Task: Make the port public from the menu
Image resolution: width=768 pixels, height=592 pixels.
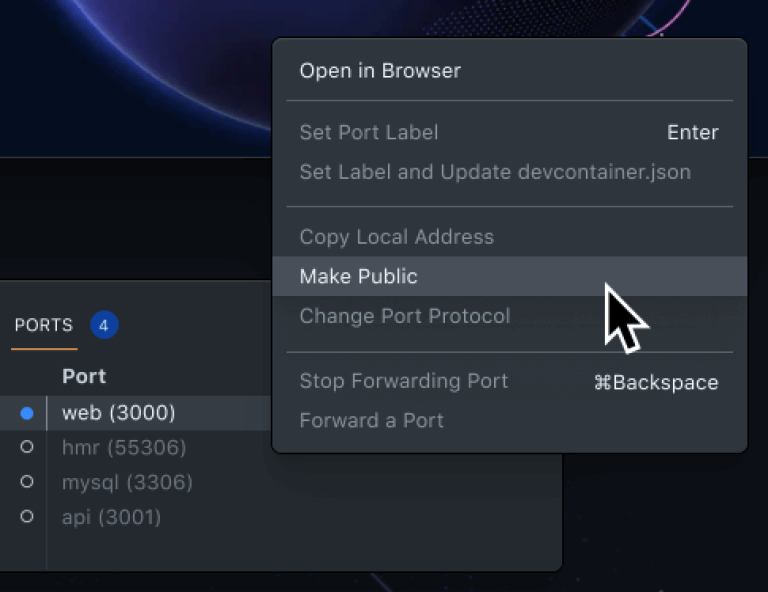Action: click(359, 276)
